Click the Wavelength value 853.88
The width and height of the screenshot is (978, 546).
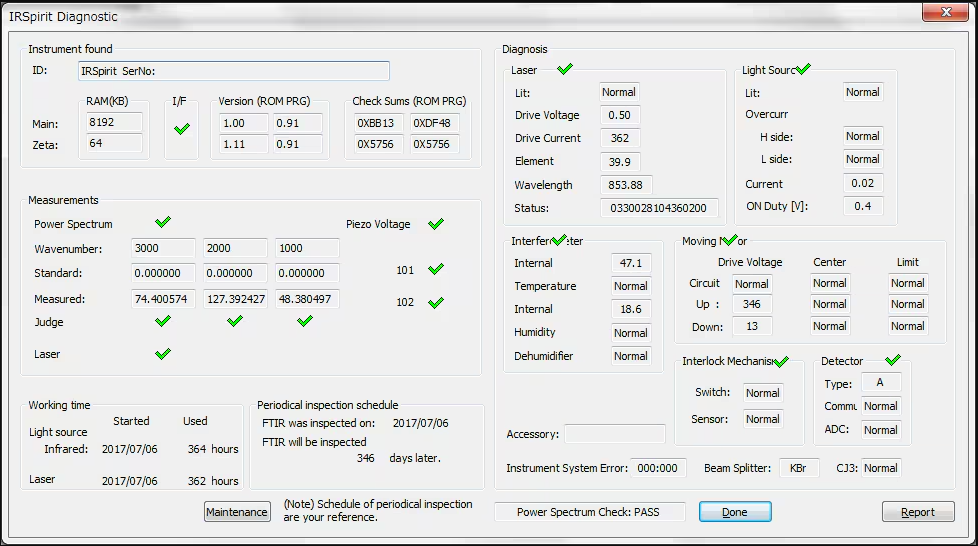(x=626, y=185)
